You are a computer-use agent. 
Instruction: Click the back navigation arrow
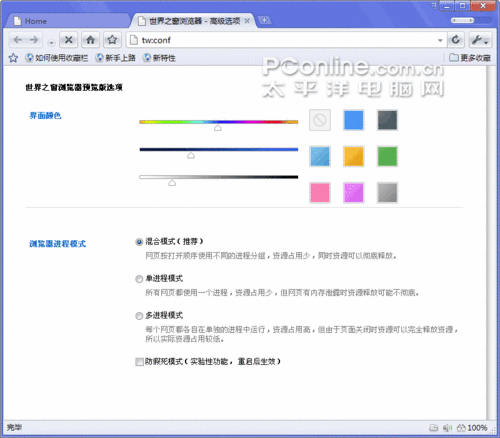(17, 40)
